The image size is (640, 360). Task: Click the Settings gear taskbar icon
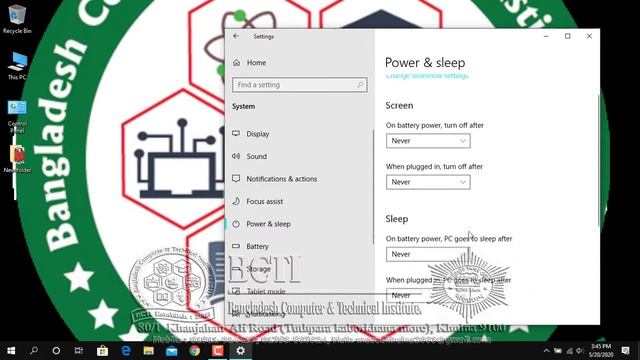click(241, 351)
